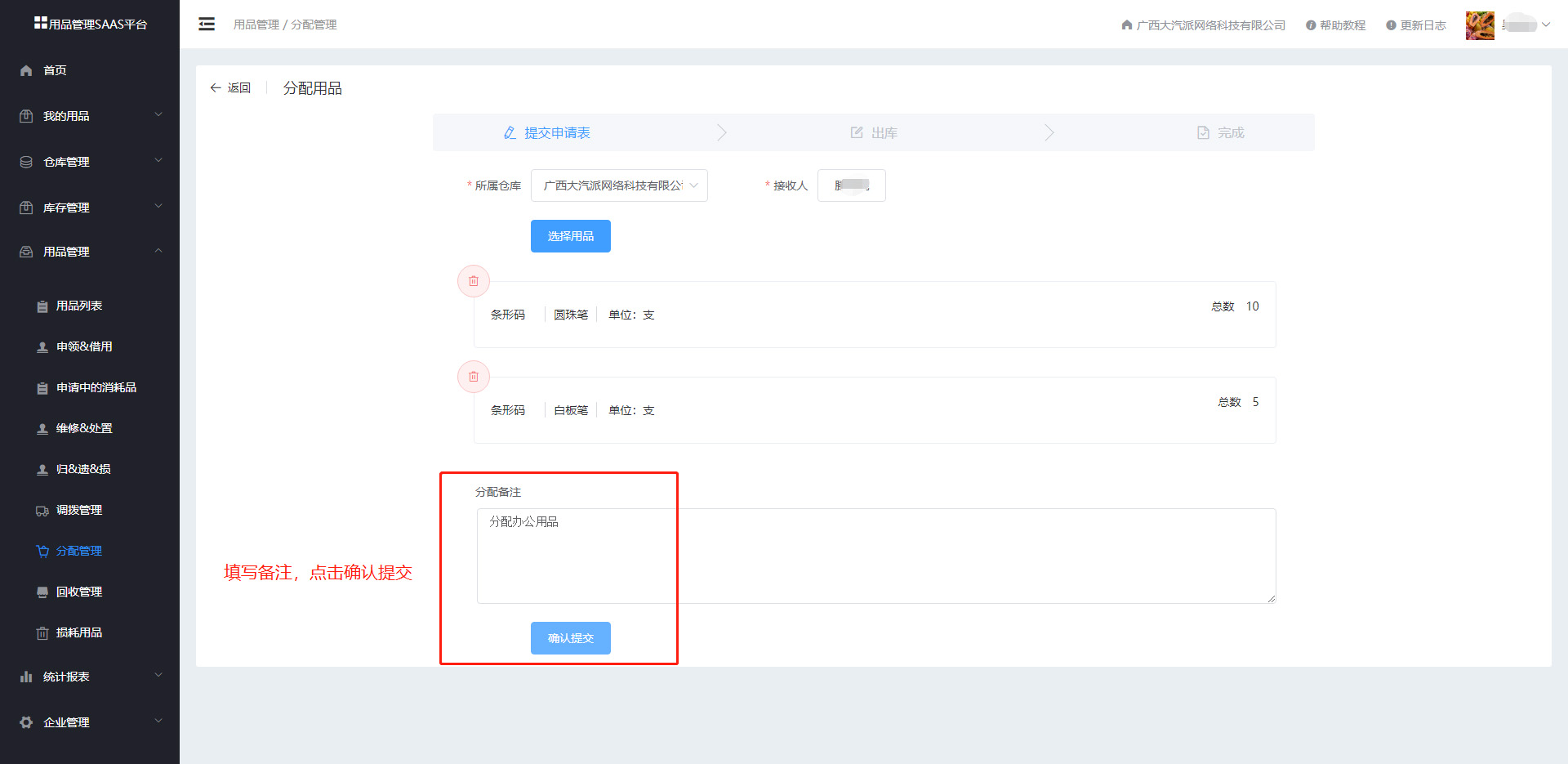Click into the 分配备注 remarks text area
This screenshot has width=1568, height=764.
click(x=875, y=556)
